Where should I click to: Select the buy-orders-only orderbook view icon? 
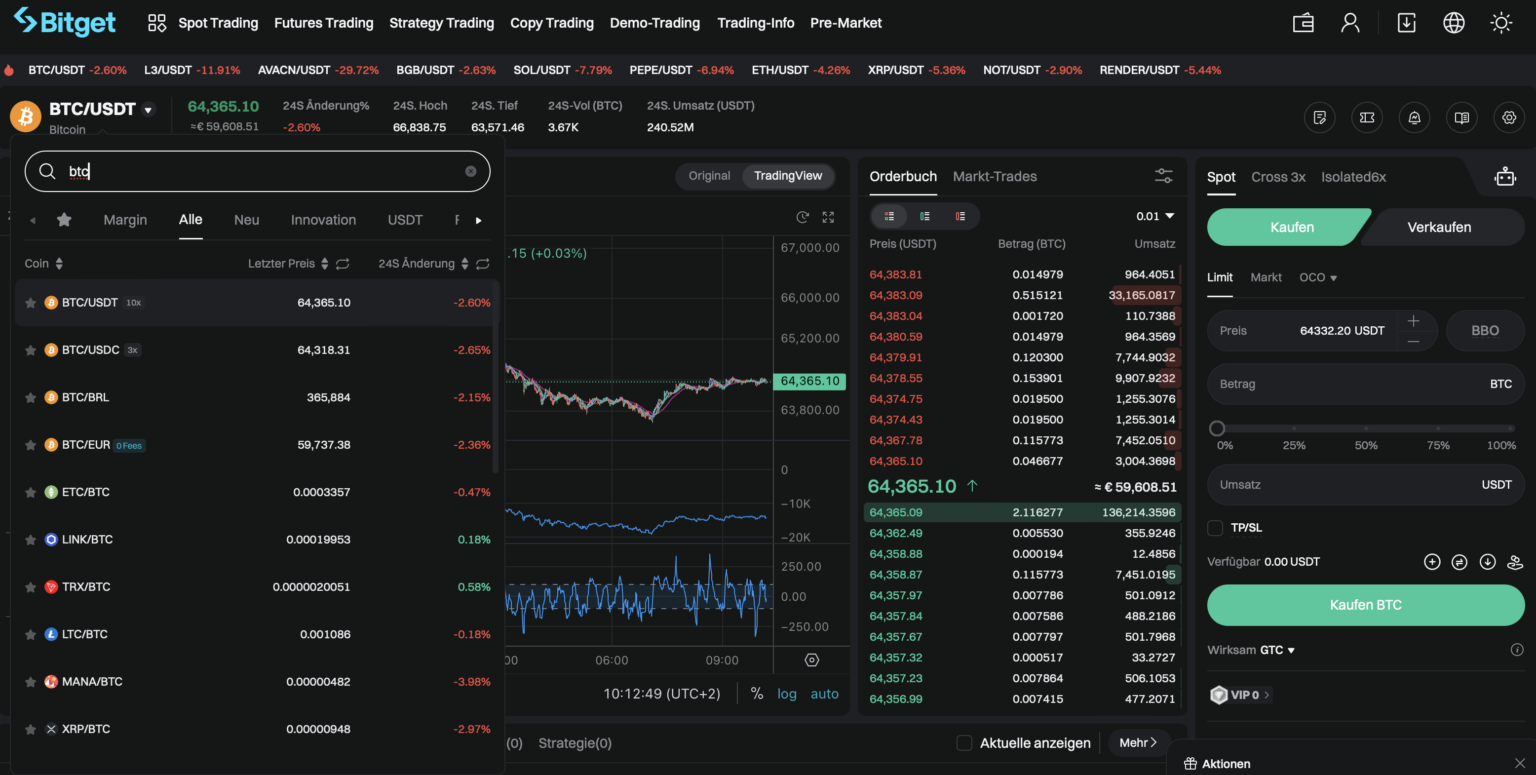pyautogui.click(x=924, y=216)
